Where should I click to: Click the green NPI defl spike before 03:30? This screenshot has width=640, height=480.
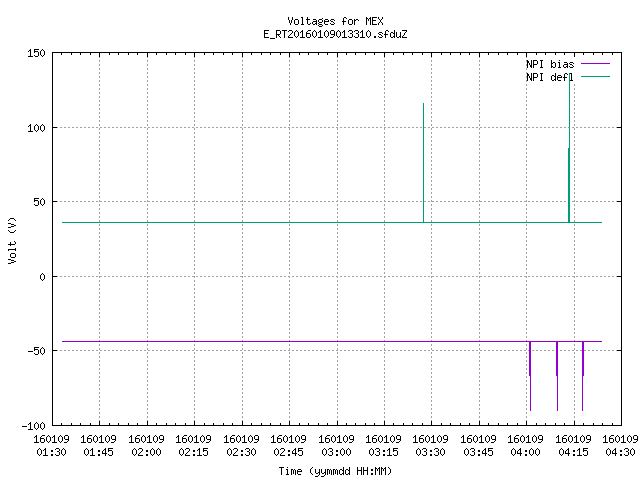tap(423, 162)
